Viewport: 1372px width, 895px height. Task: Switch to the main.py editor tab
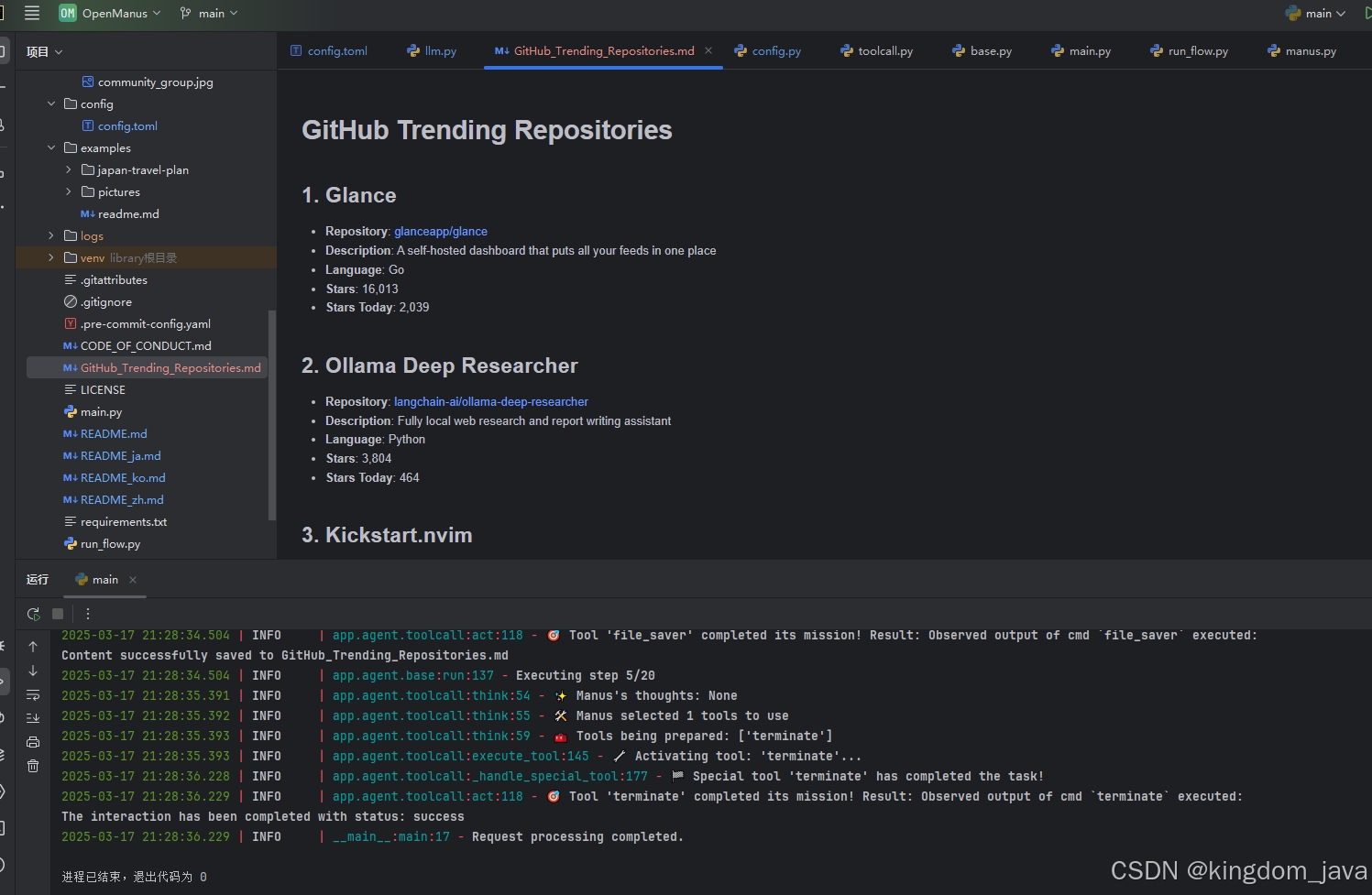[x=1081, y=51]
